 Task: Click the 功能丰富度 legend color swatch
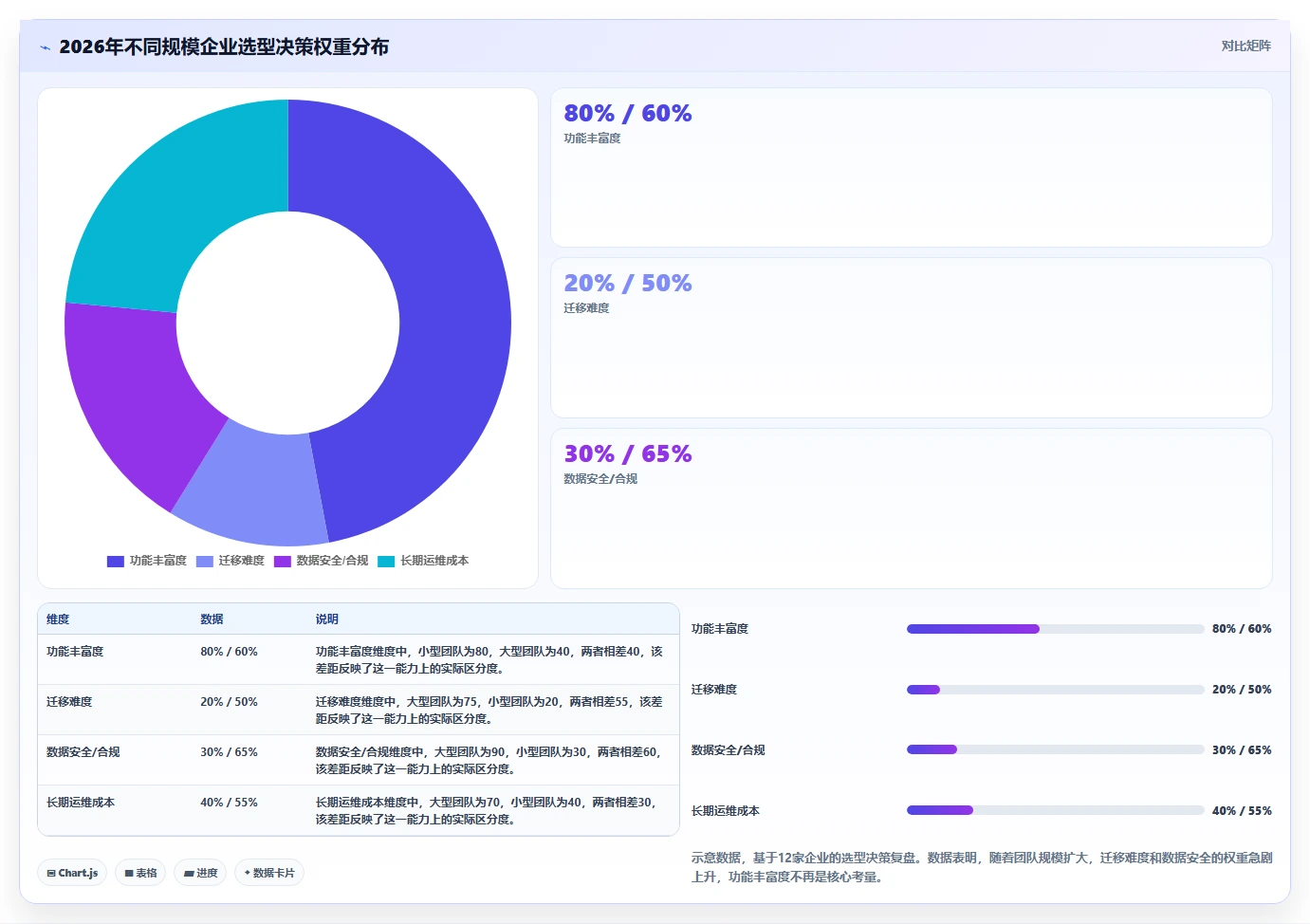click(x=116, y=562)
